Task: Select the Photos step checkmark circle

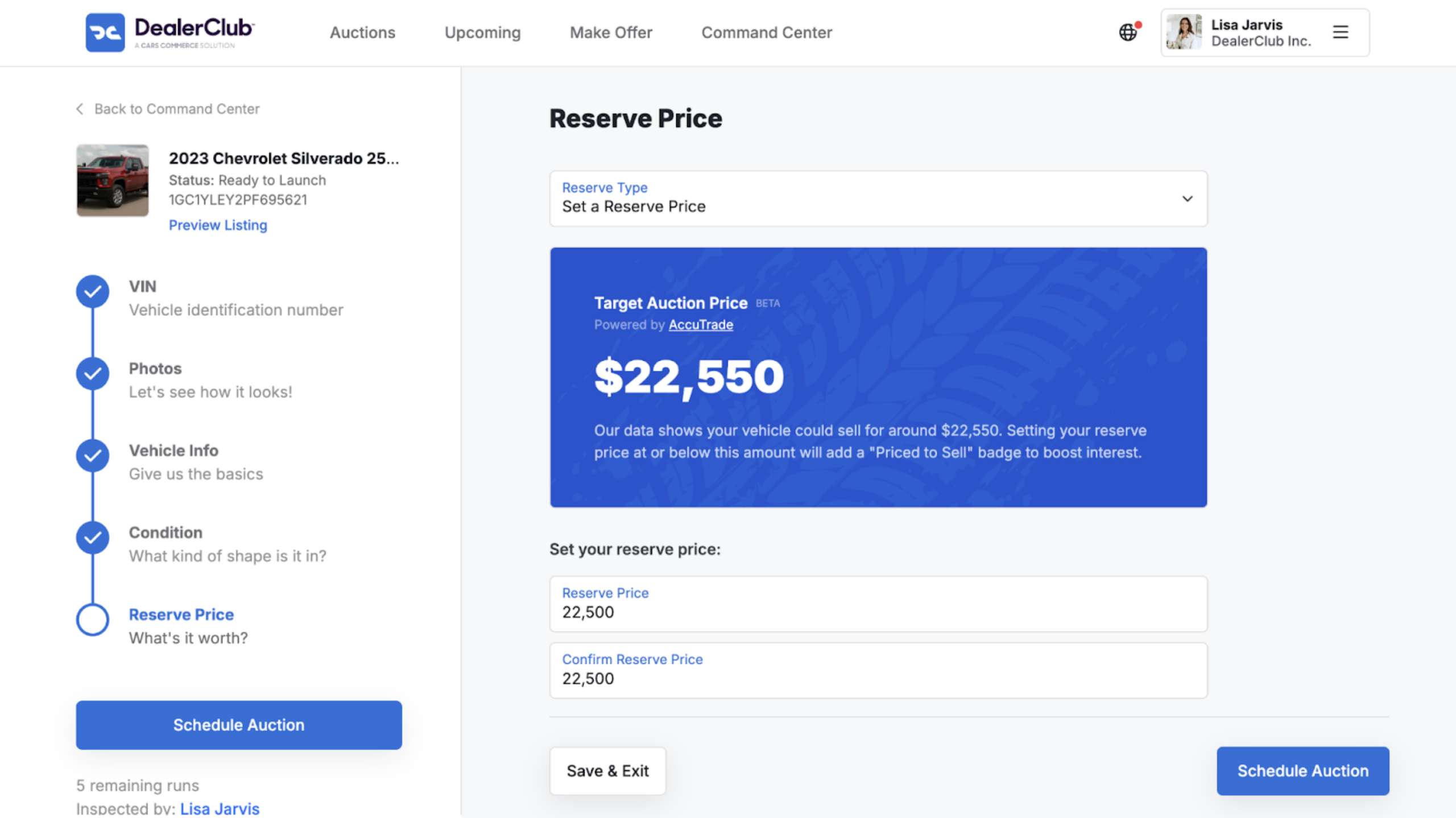Action: pos(93,374)
